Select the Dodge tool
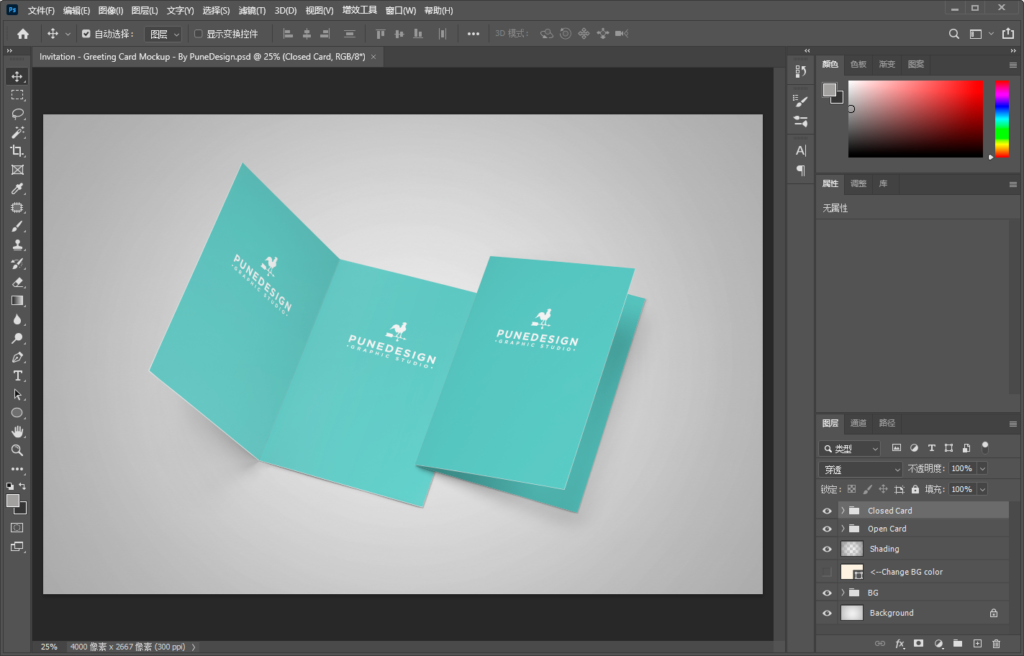This screenshot has height=656, width=1024. tap(17, 338)
